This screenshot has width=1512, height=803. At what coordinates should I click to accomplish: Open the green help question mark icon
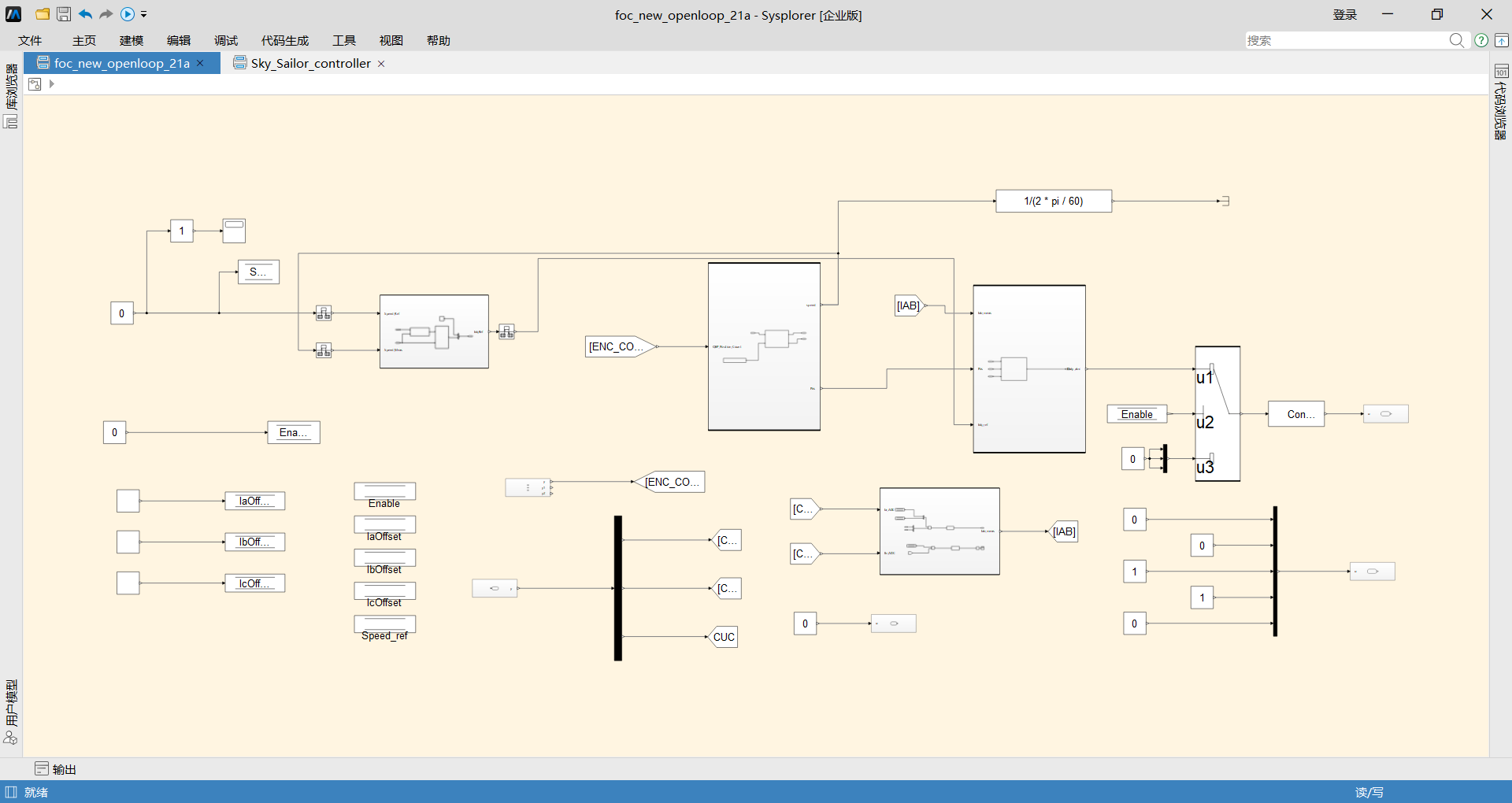[1481, 40]
